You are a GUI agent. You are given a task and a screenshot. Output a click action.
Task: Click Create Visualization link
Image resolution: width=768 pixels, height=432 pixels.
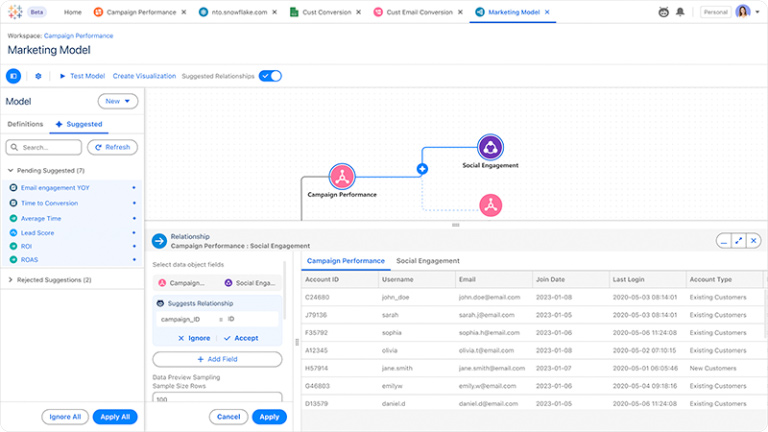144,76
